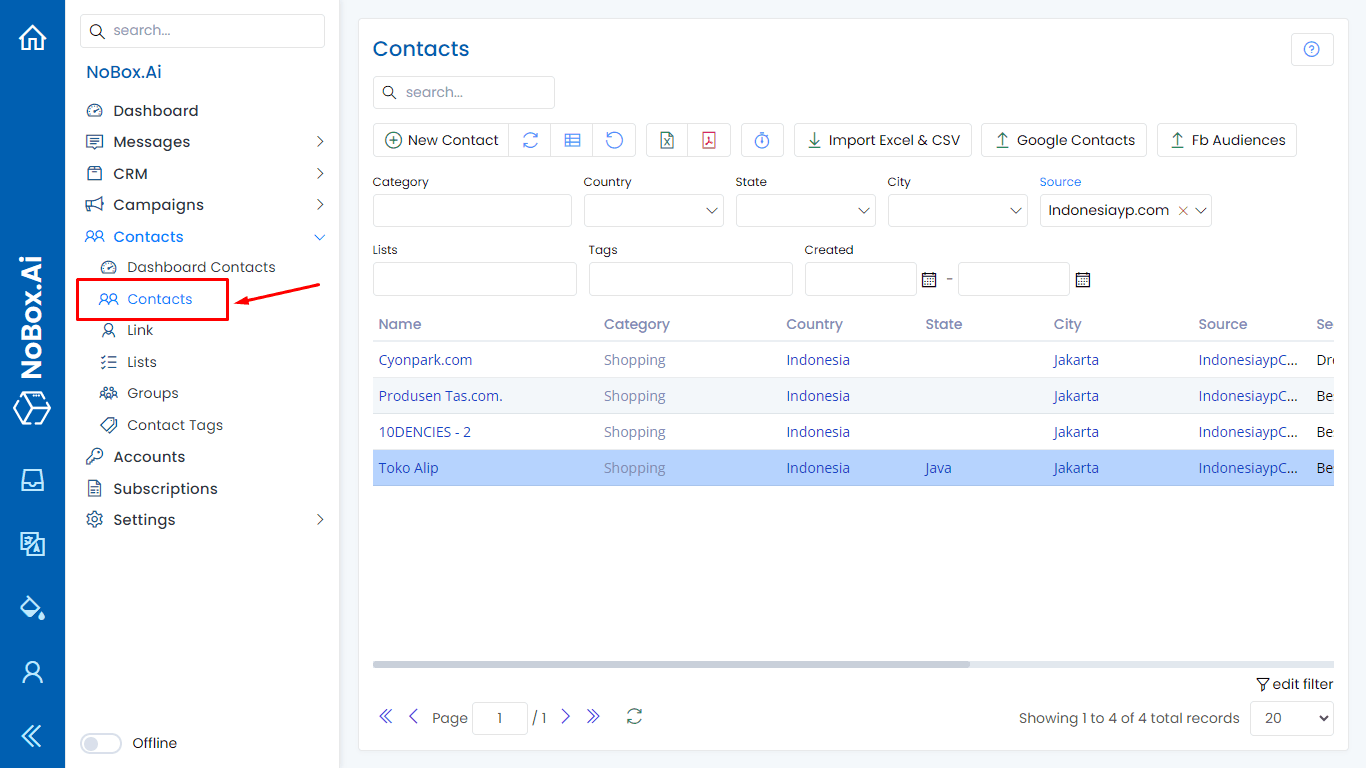Switch the Offline toggle on
The height and width of the screenshot is (768, 1366).
(100, 743)
